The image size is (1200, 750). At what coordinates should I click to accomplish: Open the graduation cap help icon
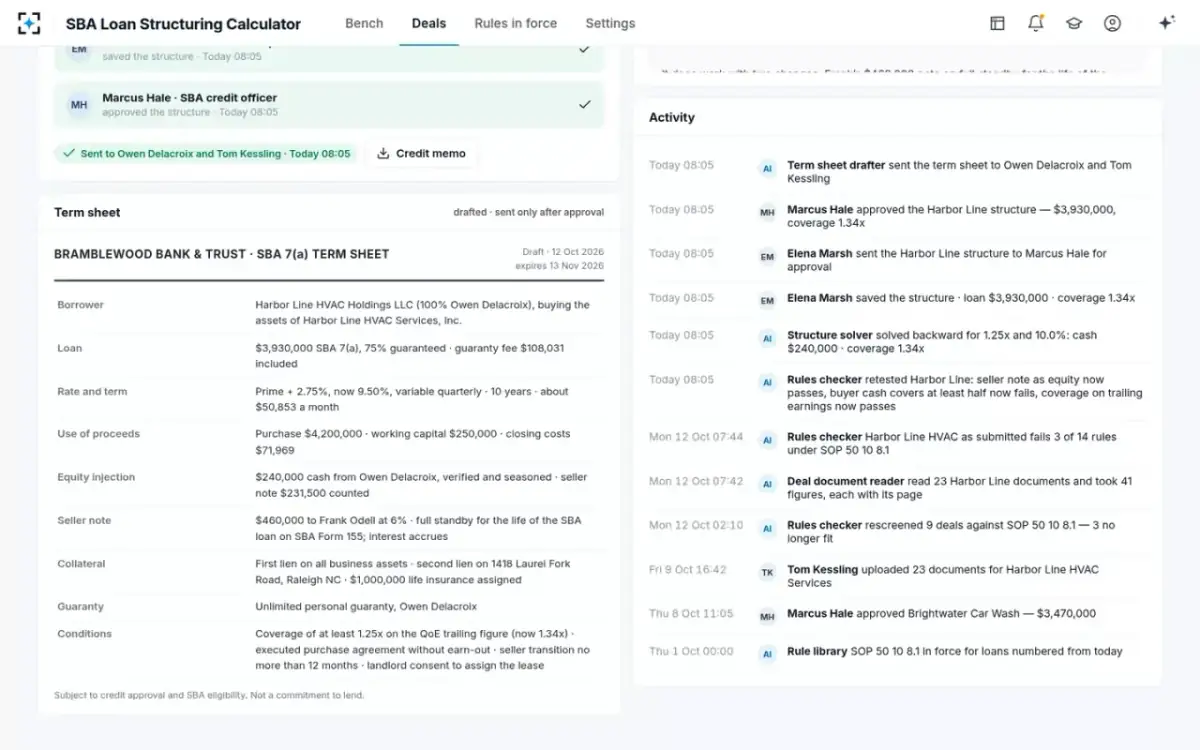pos(1074,23)
